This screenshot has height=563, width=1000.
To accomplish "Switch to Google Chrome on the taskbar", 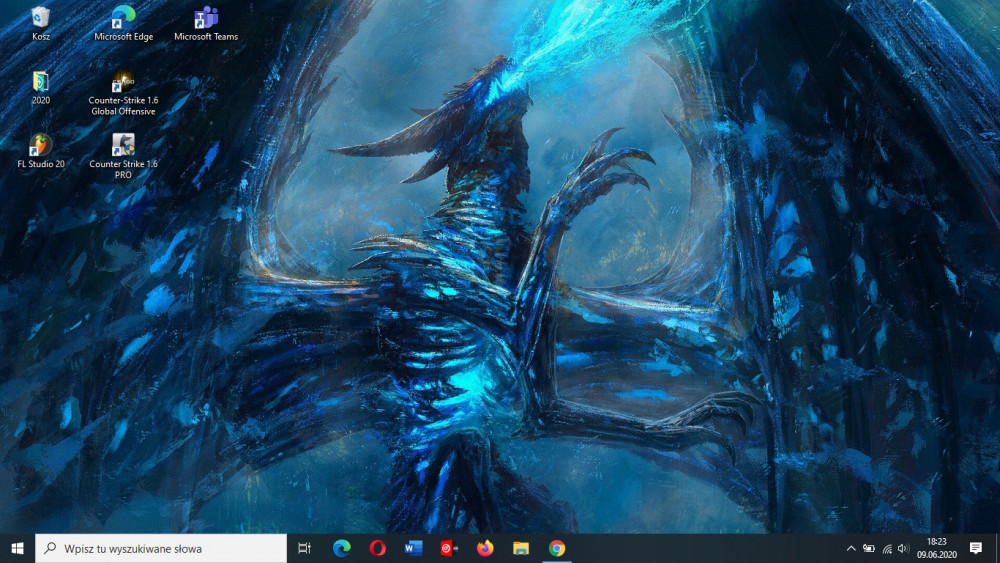I will tap(557, 548).
